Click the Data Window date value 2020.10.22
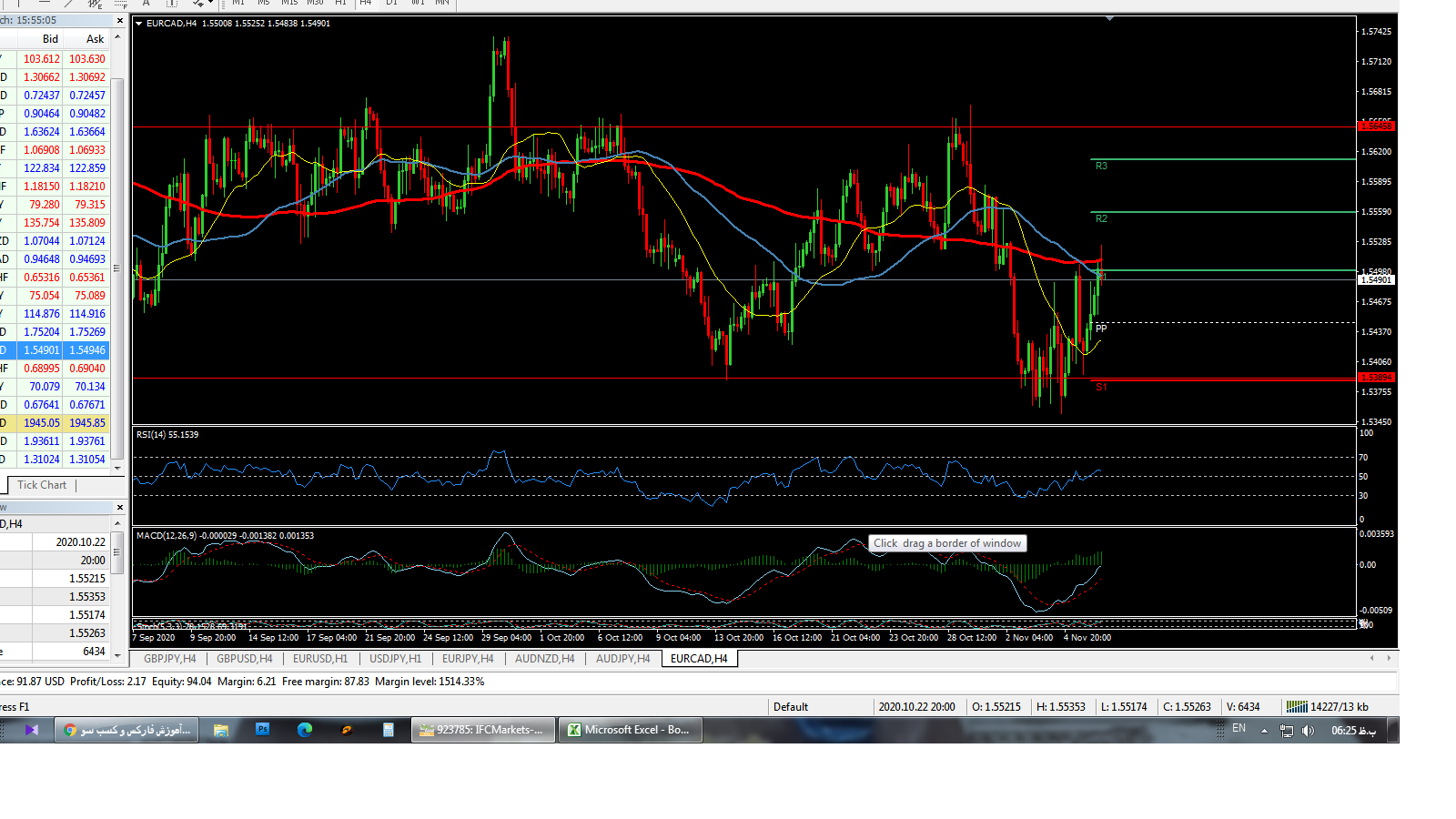The height and width of the screenshot is (819, 1456). [x=81, y=542]
